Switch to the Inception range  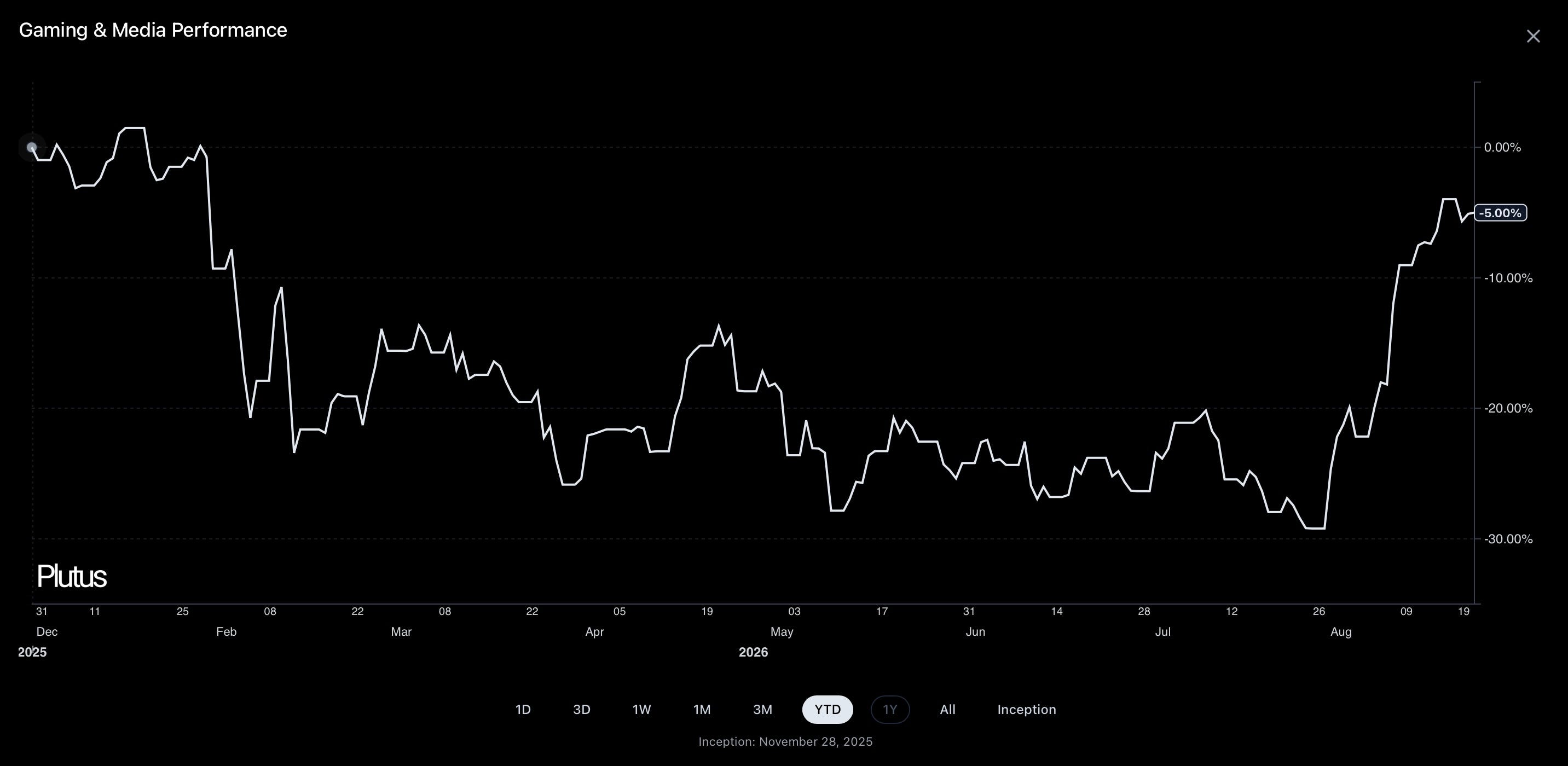click(x=1026, y=710)
